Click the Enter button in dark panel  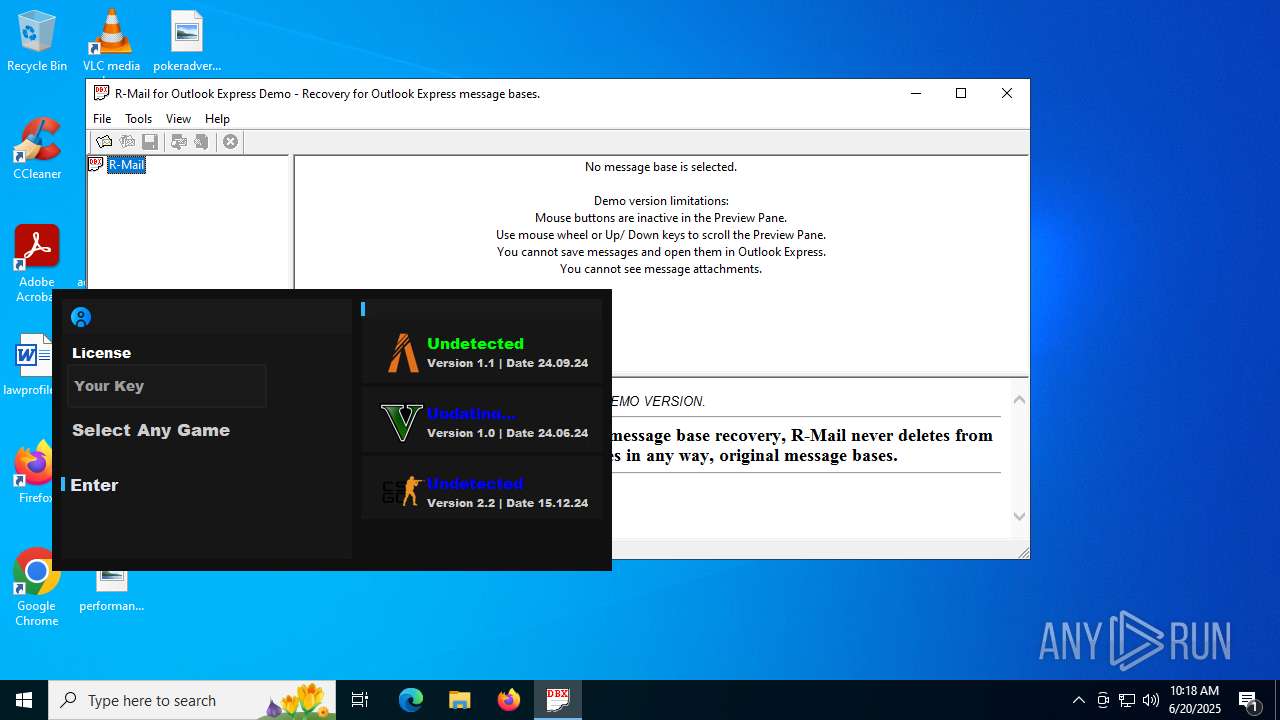coord(94,485)
